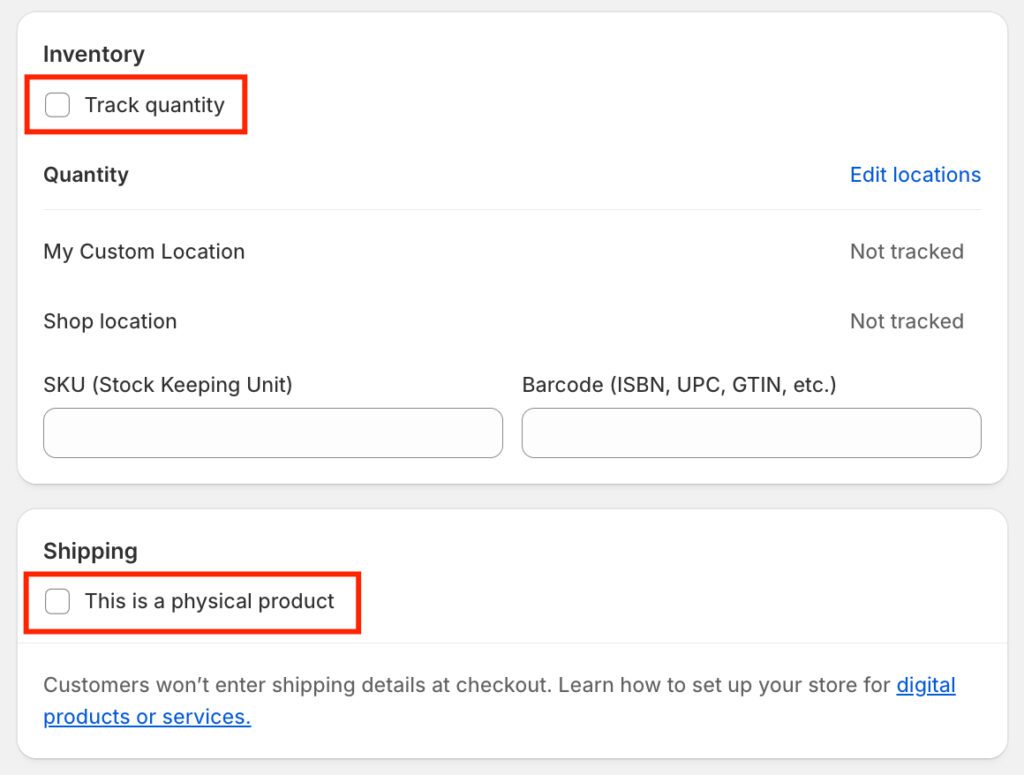Click the Track quantity label text

pyautogui.click(x=154, y=105)
